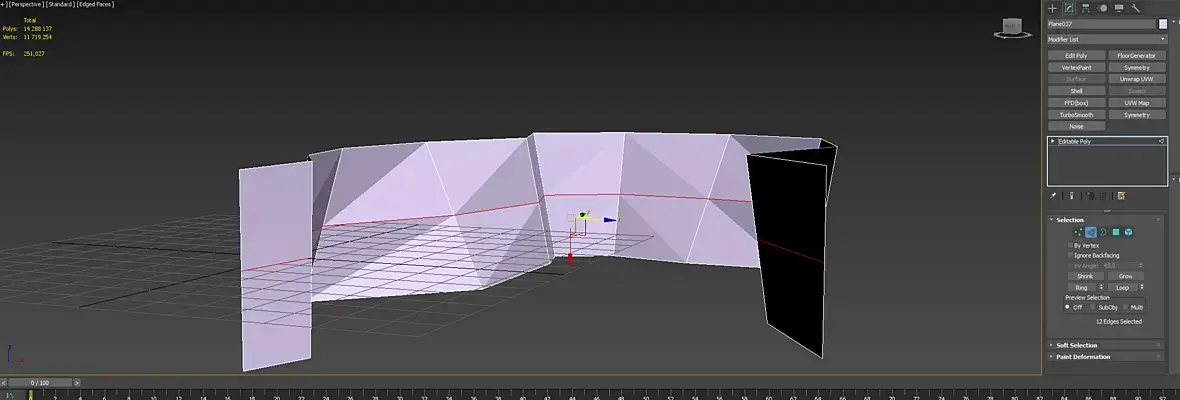Image resolution: width=1180 pixels, height=400 pixels.
Task: Add the FFD(box) modifier
Action: coord(1076,103)
